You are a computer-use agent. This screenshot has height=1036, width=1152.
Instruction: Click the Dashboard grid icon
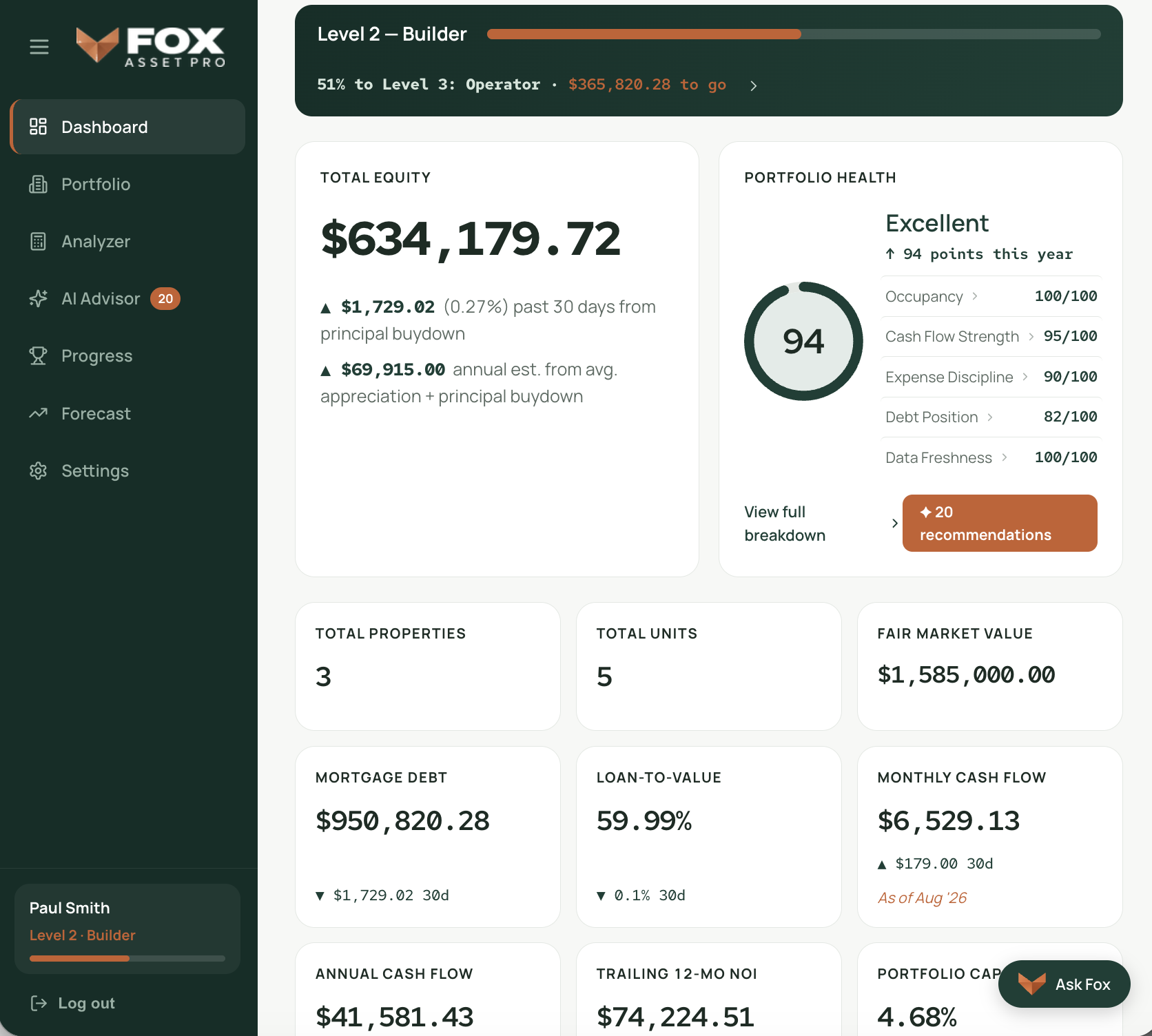coord(39,127)
